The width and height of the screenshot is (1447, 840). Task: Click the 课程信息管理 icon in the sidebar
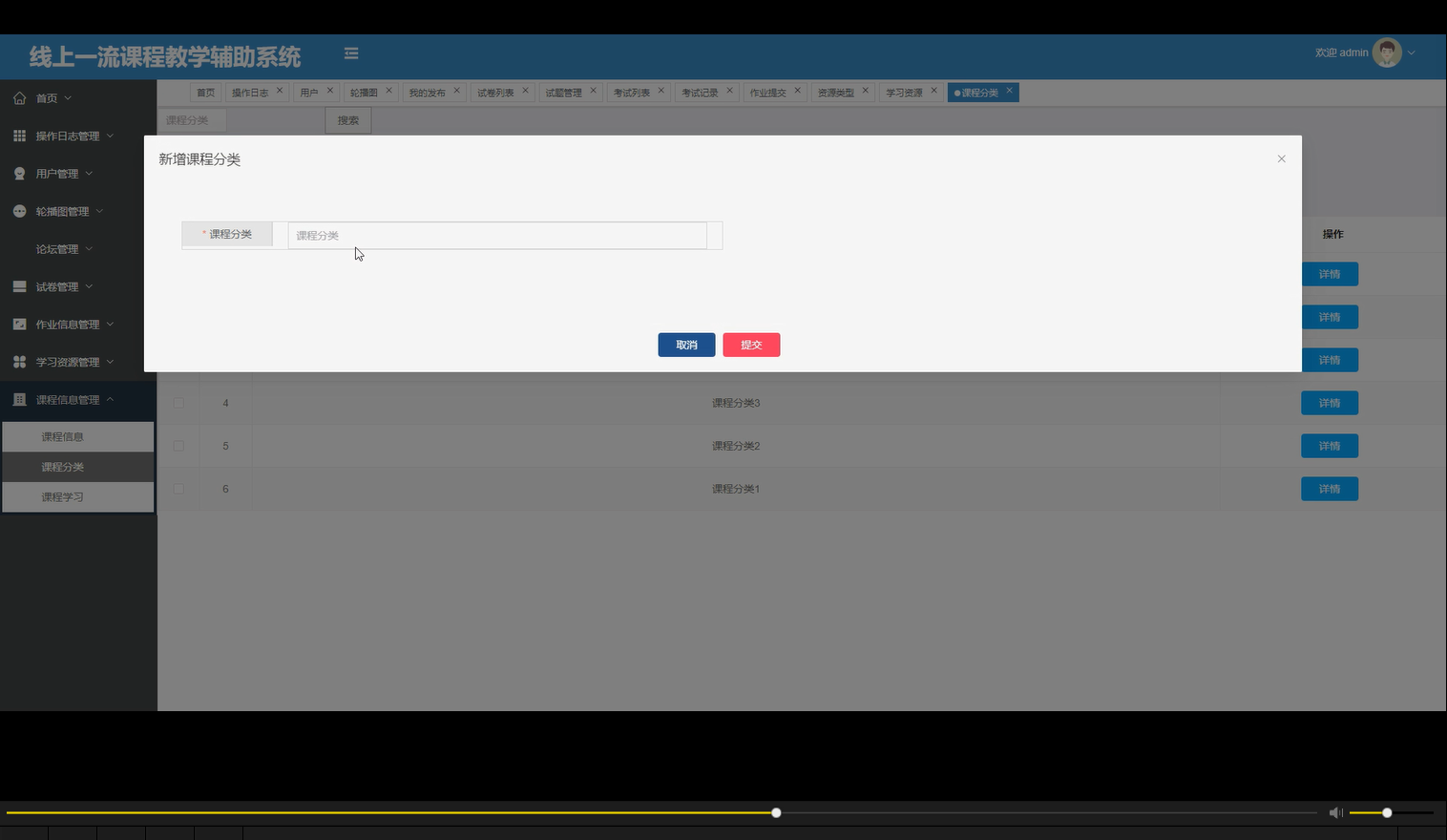(x=19, y=400)
